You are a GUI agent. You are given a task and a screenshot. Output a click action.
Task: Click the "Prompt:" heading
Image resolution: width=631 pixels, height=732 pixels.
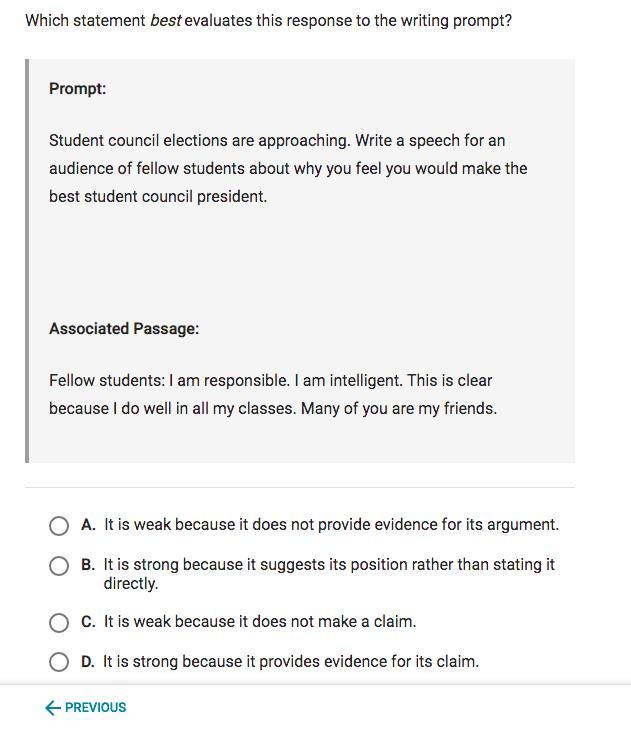tap(78, 89)
